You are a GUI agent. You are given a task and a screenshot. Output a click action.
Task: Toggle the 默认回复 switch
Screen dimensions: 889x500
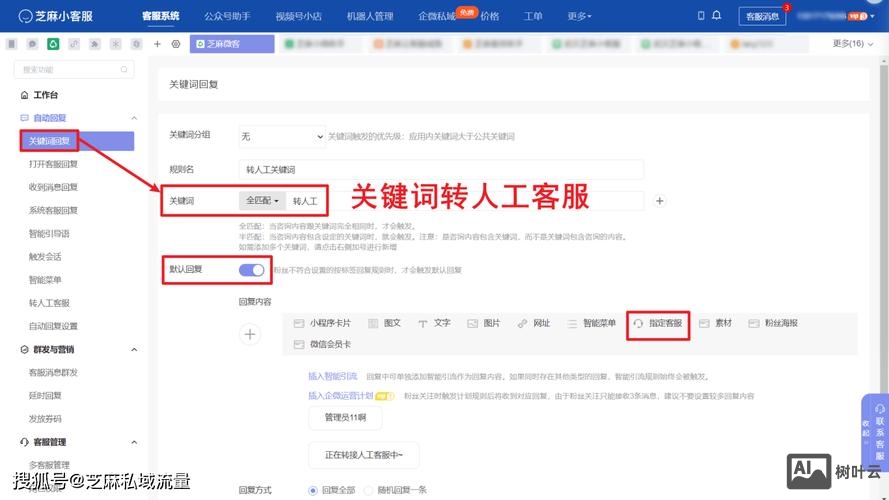point(251,270)
